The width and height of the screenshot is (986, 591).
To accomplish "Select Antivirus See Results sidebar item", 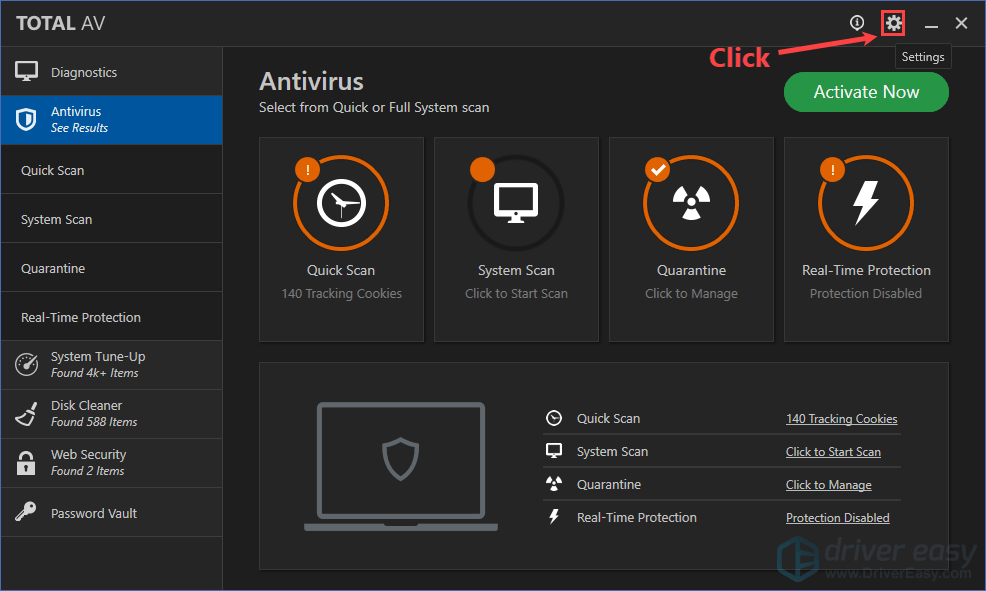I will pyautogui.click(x=80, y=120).
